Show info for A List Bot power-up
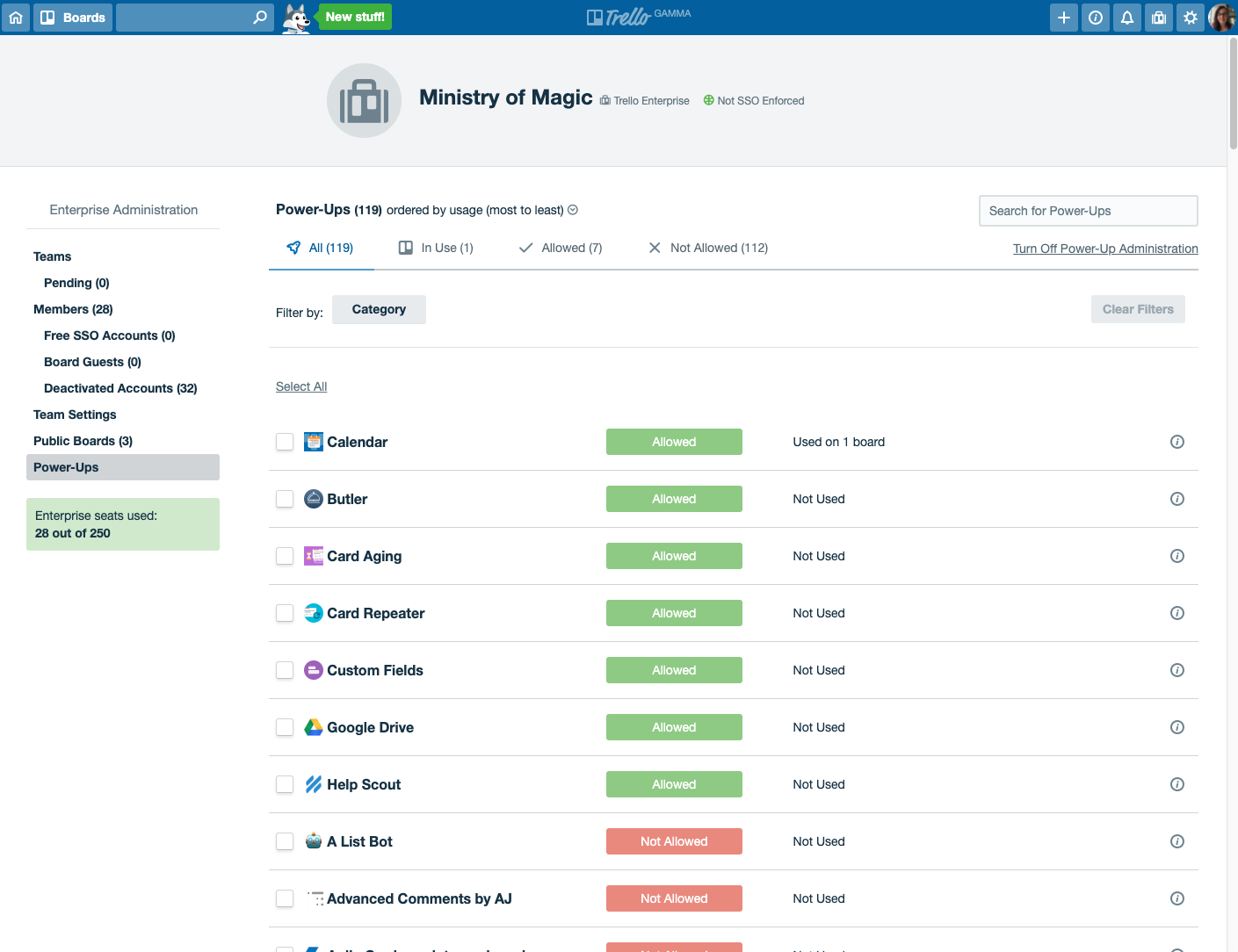Viewport: 1238px width, 952px height. point(1177,841)
